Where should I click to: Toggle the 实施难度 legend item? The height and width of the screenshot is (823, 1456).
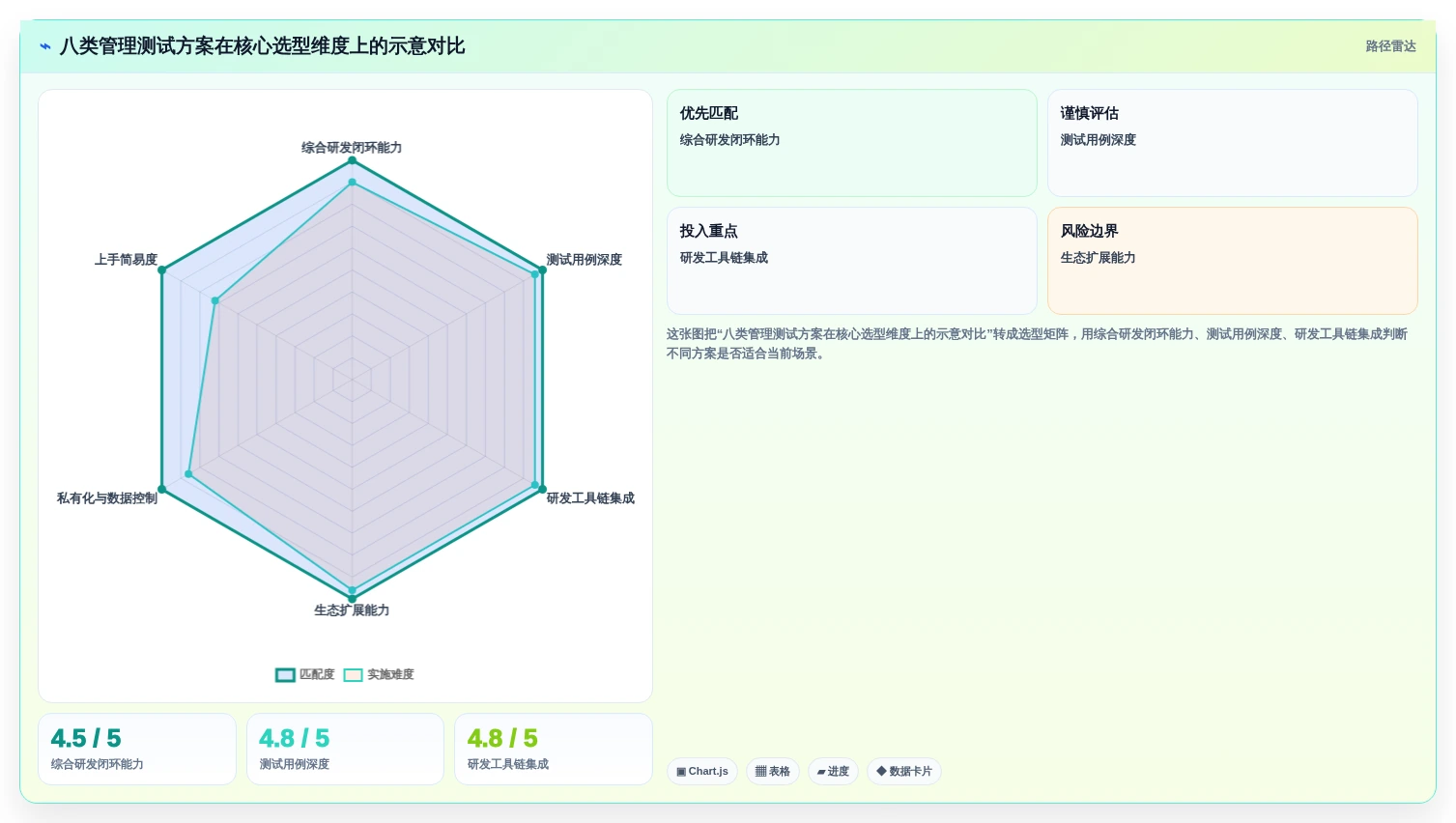(x=379, y=674)
